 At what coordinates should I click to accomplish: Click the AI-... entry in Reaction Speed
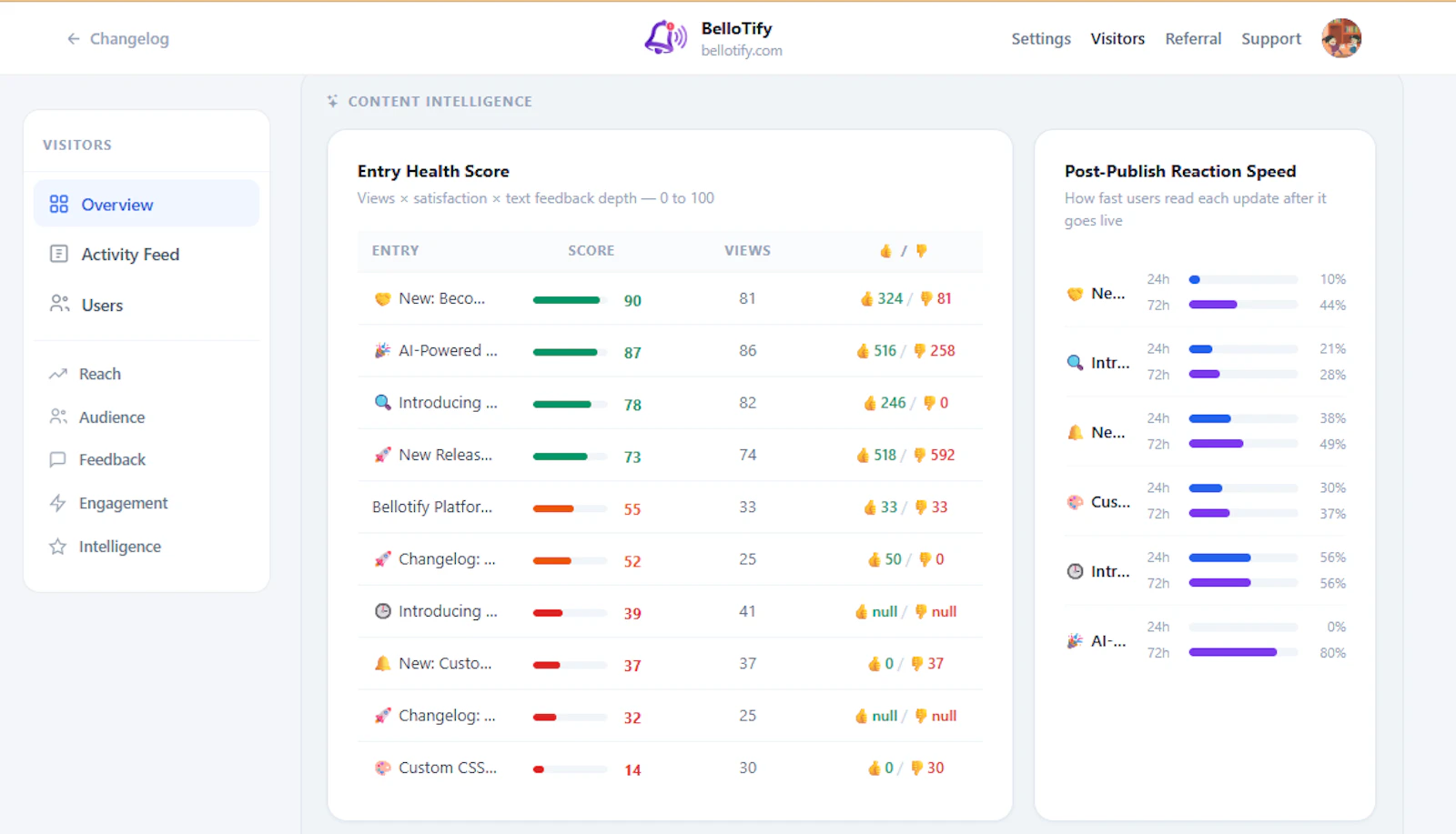[x=1108, y=641]
